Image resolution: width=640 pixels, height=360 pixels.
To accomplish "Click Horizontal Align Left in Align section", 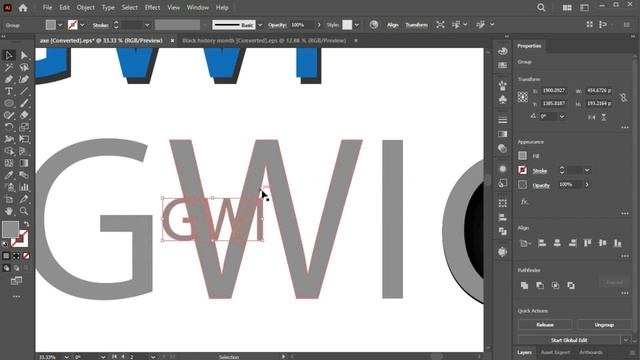I will [542, 243].
